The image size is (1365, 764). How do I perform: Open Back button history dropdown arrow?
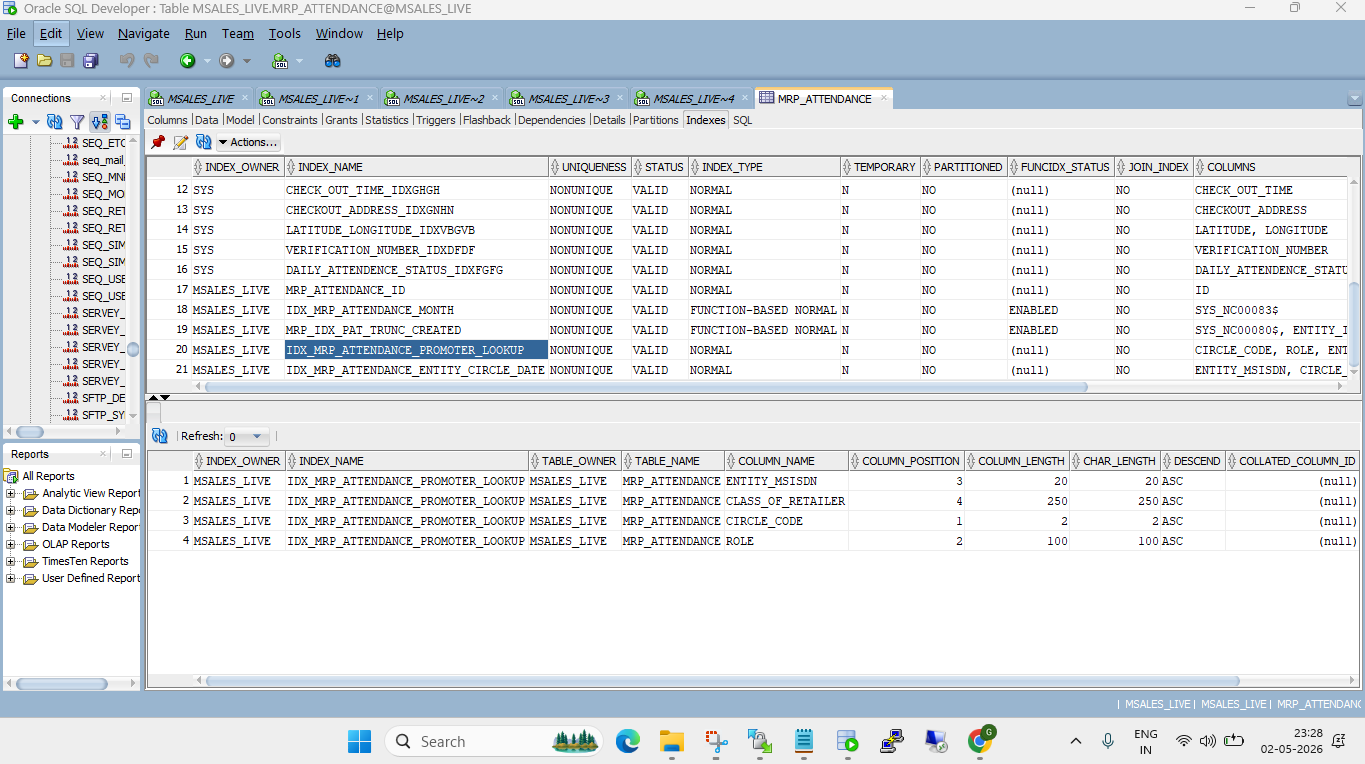coord(207,61)
